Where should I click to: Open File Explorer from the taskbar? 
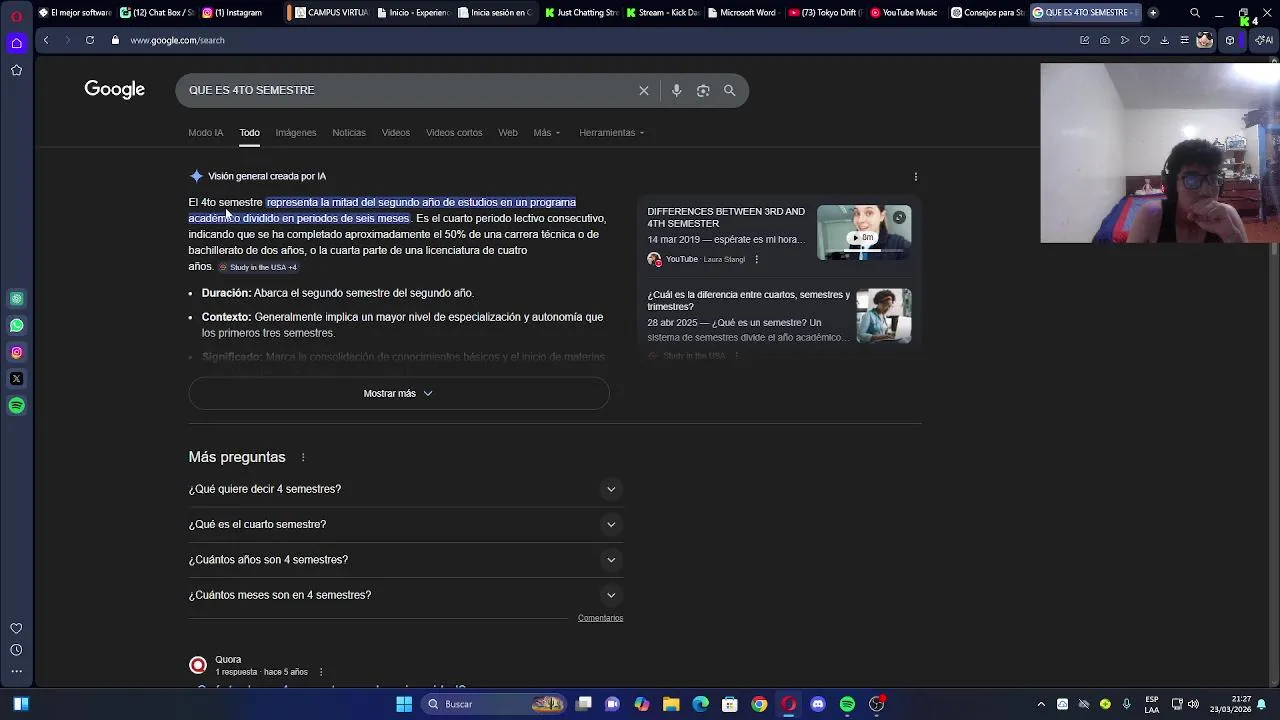(671, 704)
